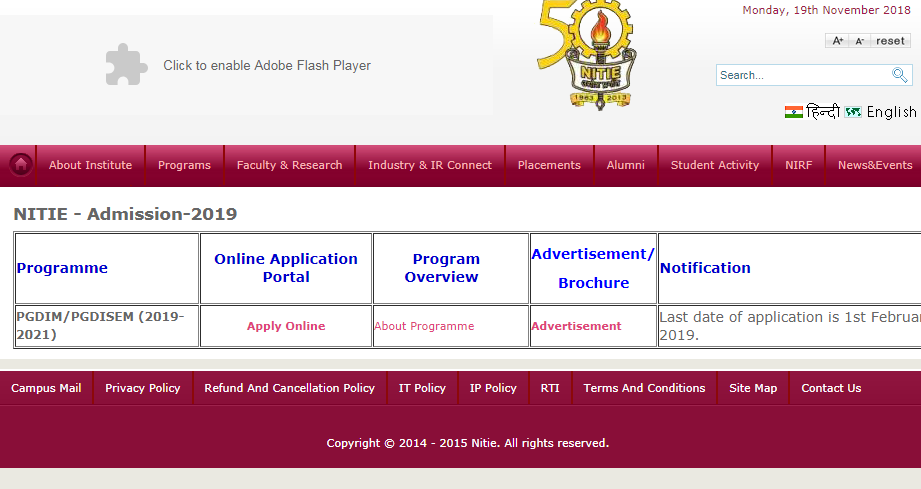Open IP Policy footer link
This screenshot has height=489, width=921.
(x=493, y=388)
